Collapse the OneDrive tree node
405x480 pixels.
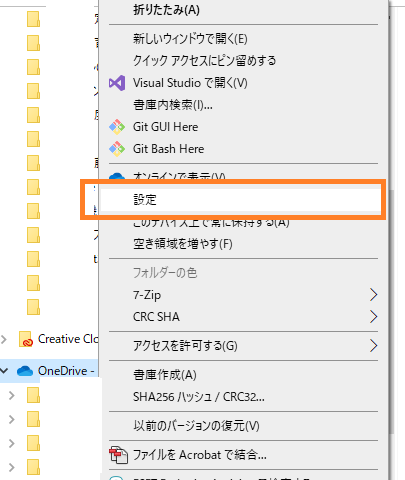click(x=4, y=371)
